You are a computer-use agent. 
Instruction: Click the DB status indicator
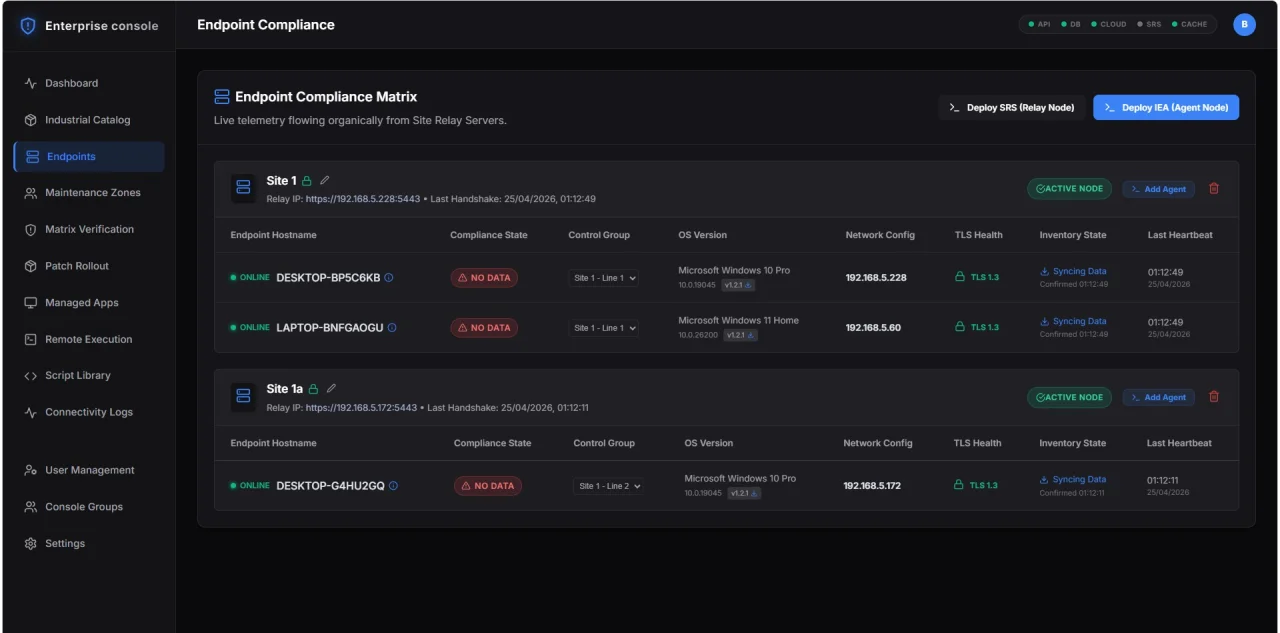pos(1070,24)
